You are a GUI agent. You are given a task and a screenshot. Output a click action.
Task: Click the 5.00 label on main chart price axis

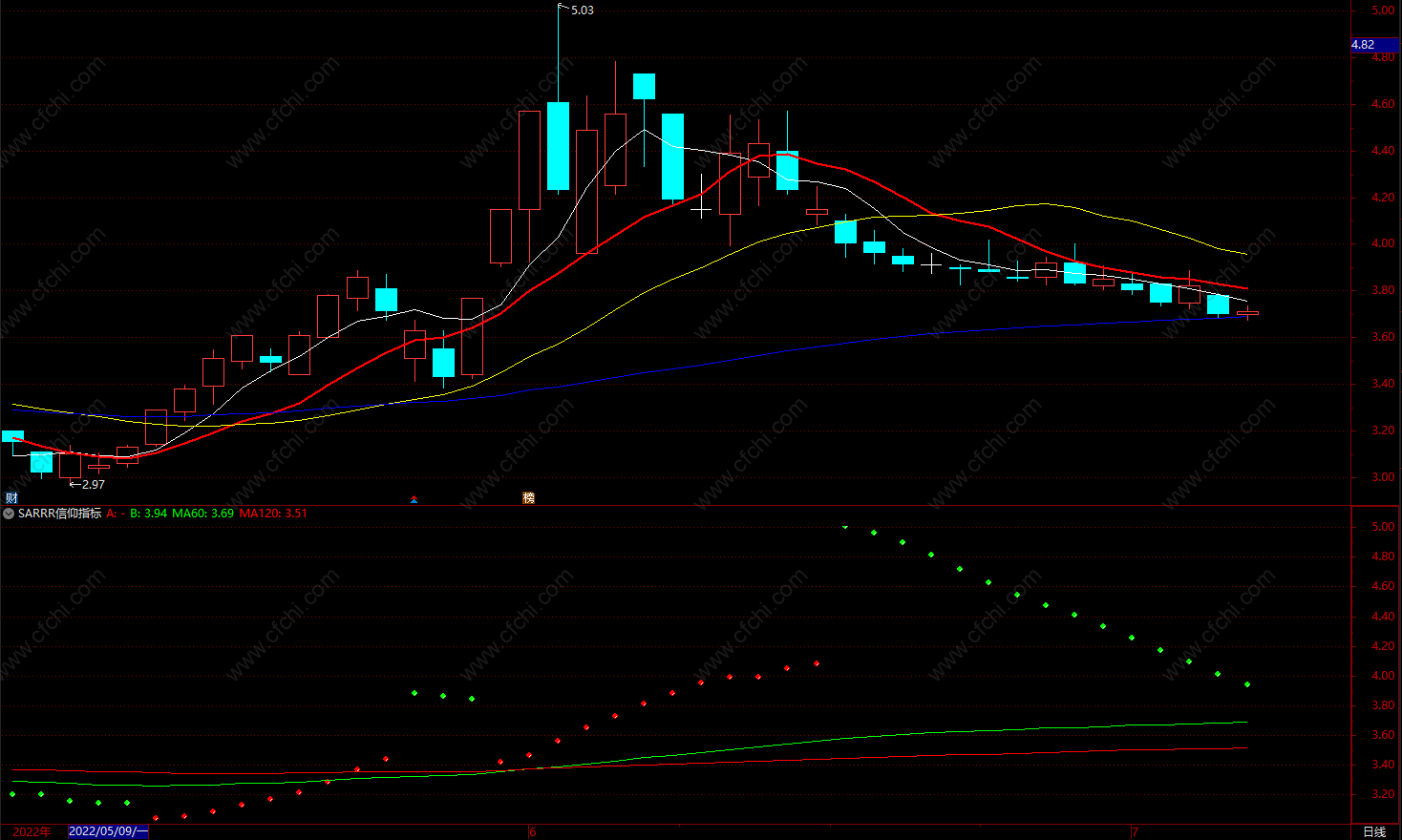[1383, 11]
